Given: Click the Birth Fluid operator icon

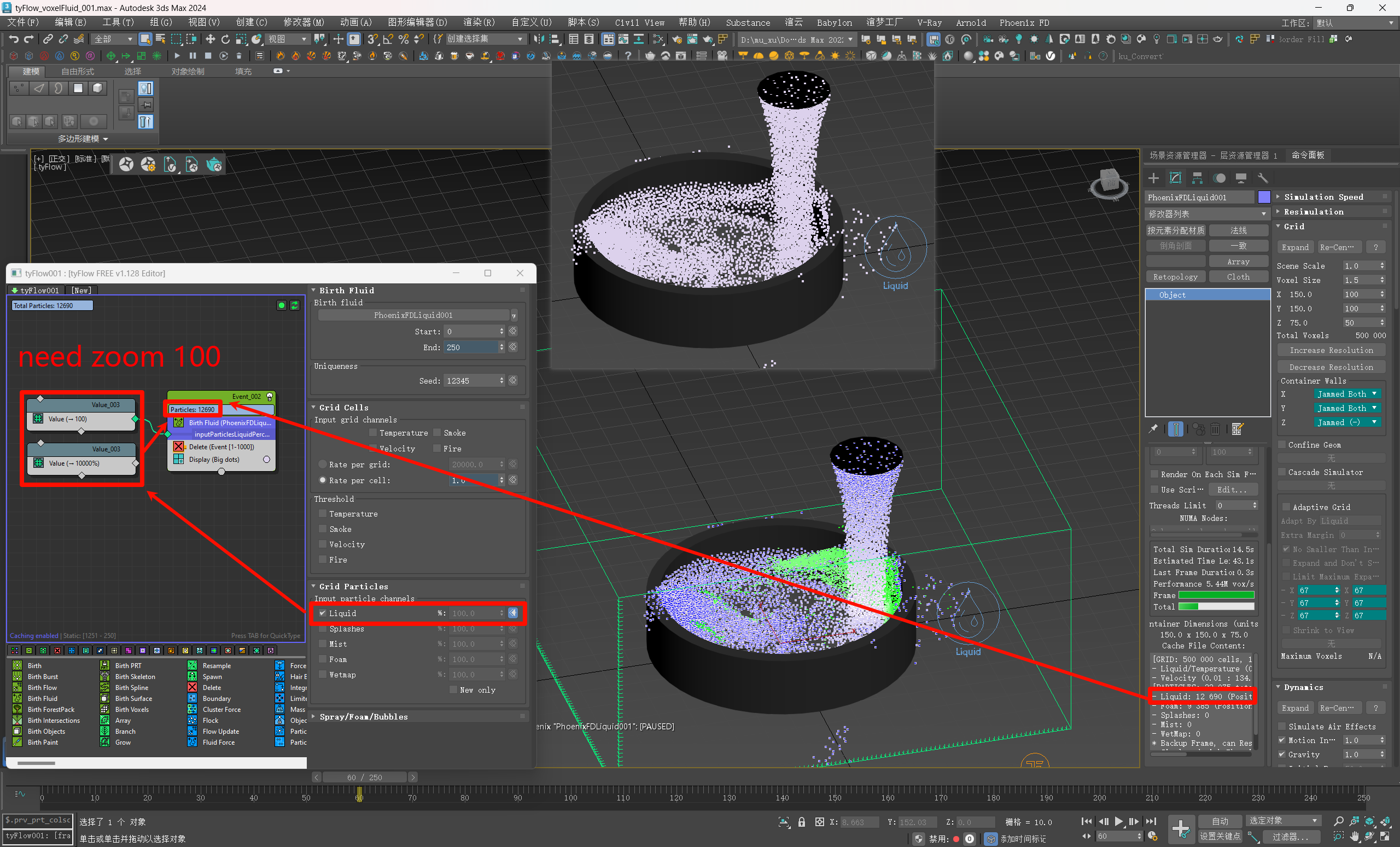Looking at the screenshot, I should click(x=17, y=699).
